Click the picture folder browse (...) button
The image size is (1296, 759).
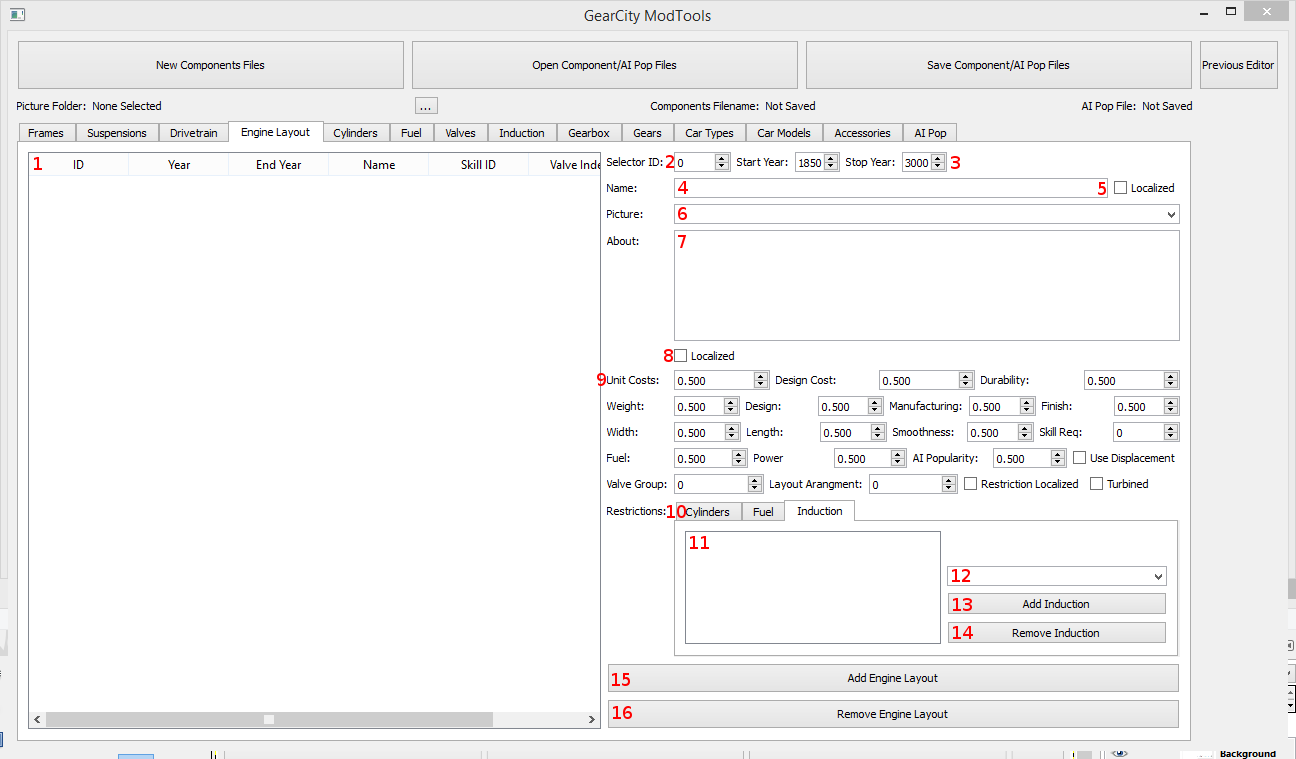click(426, 106)
